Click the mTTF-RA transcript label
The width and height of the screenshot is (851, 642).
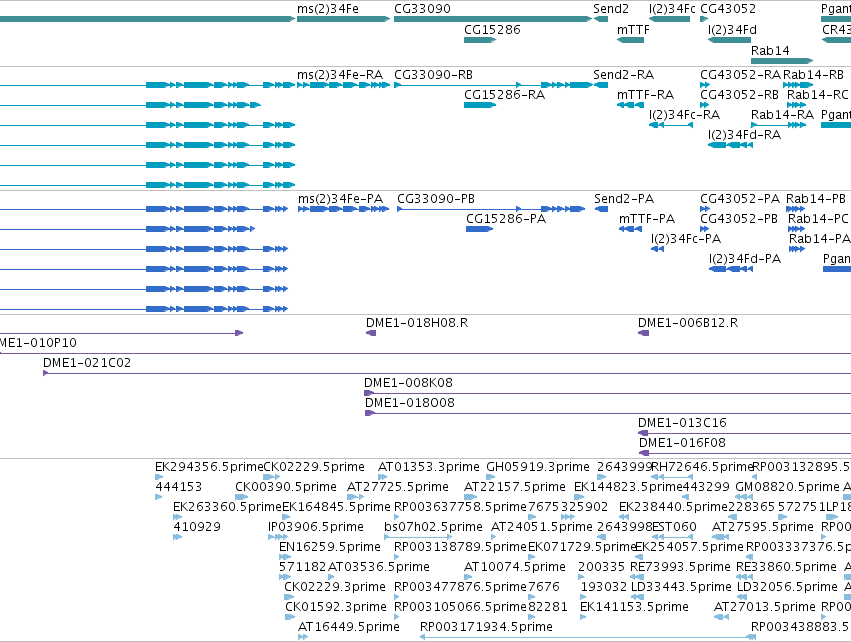click(x=645, y=95)
